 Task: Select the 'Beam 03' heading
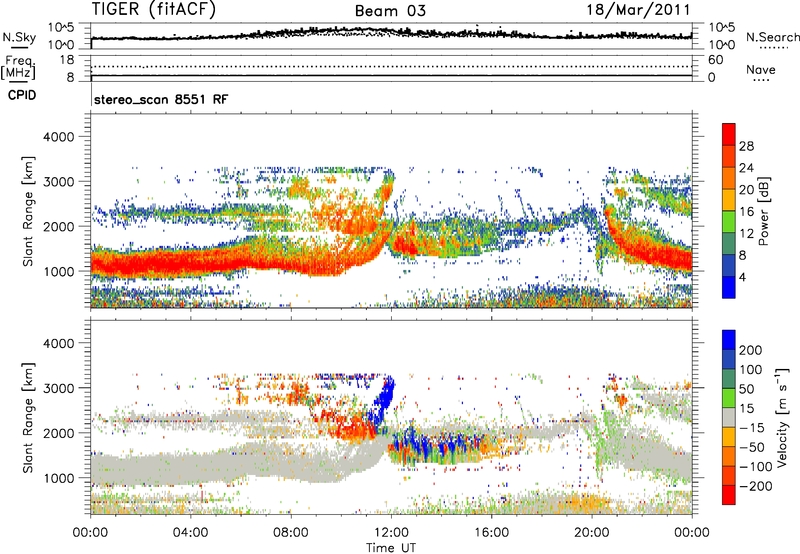coord(390,11)
